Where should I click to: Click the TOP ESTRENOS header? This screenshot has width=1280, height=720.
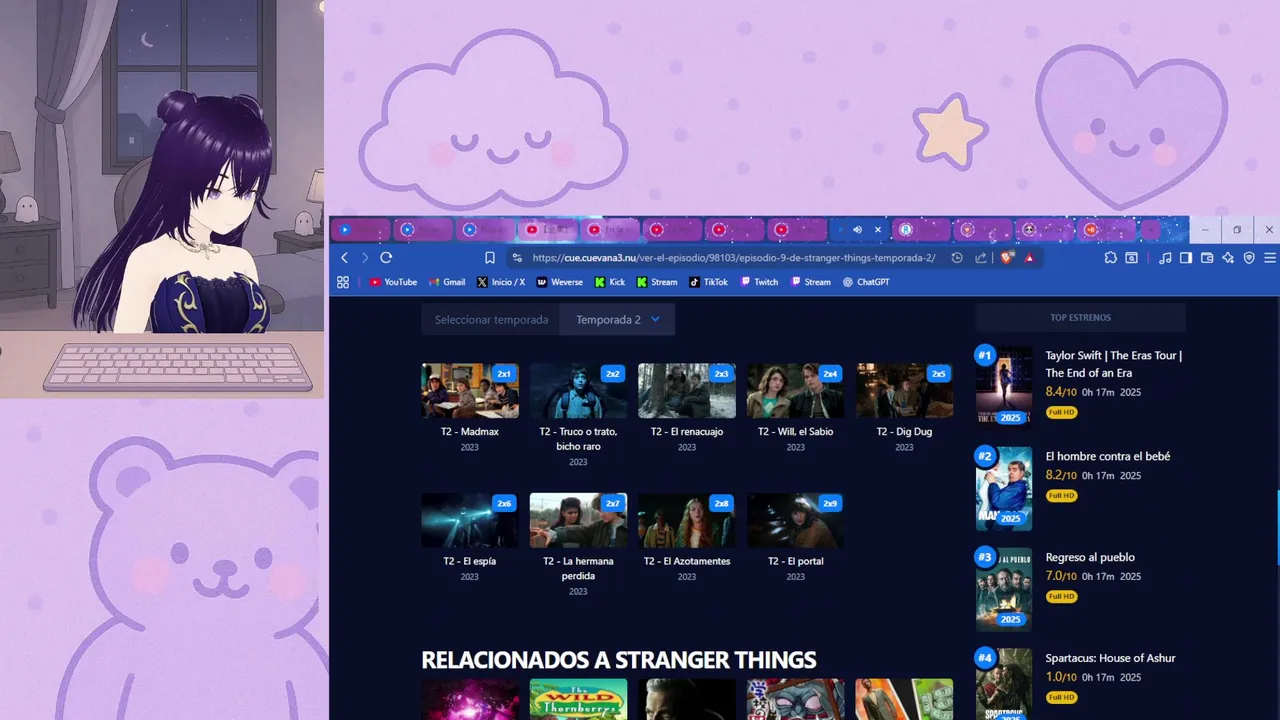click(x=1080, y=318)
